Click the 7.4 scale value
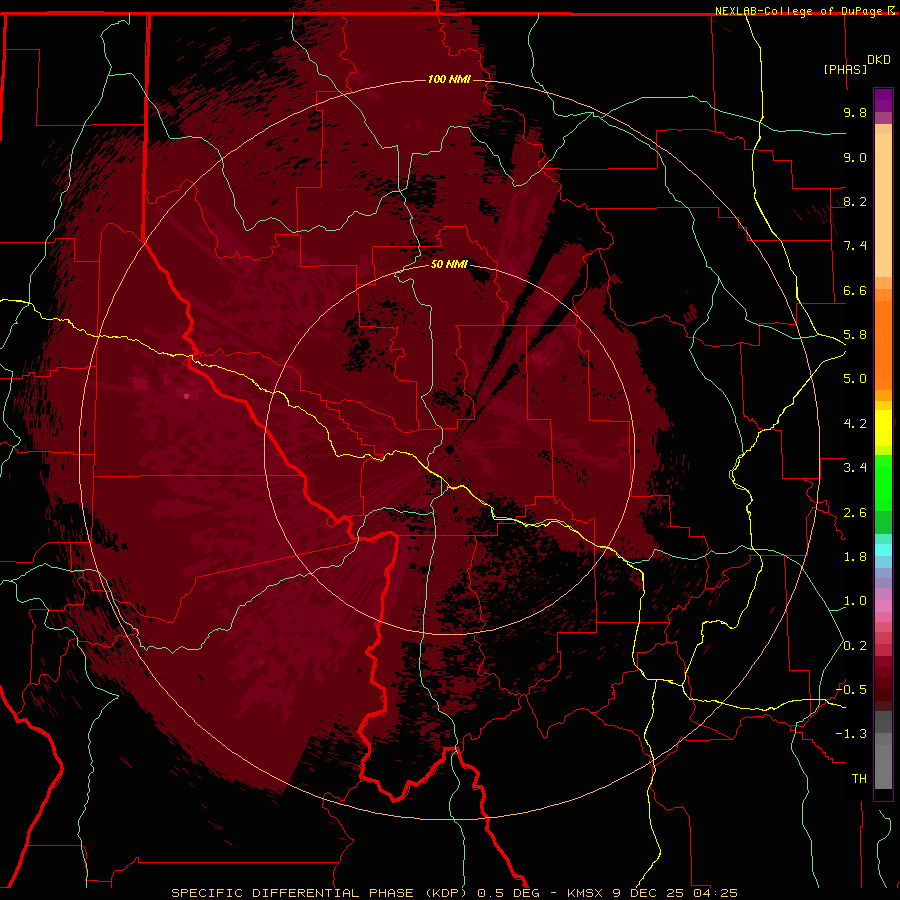 click(x=855, y=246)
